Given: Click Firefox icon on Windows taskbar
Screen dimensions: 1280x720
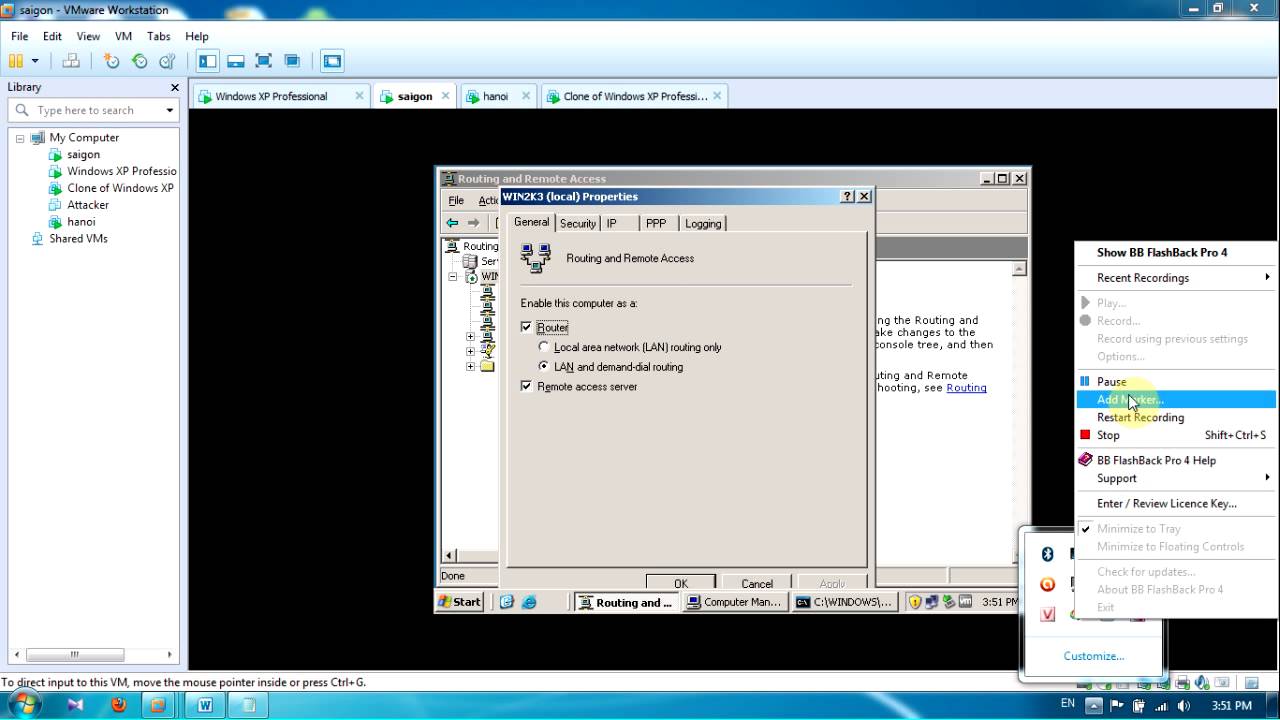Looking at the screenshot, I should pos(118,705).
